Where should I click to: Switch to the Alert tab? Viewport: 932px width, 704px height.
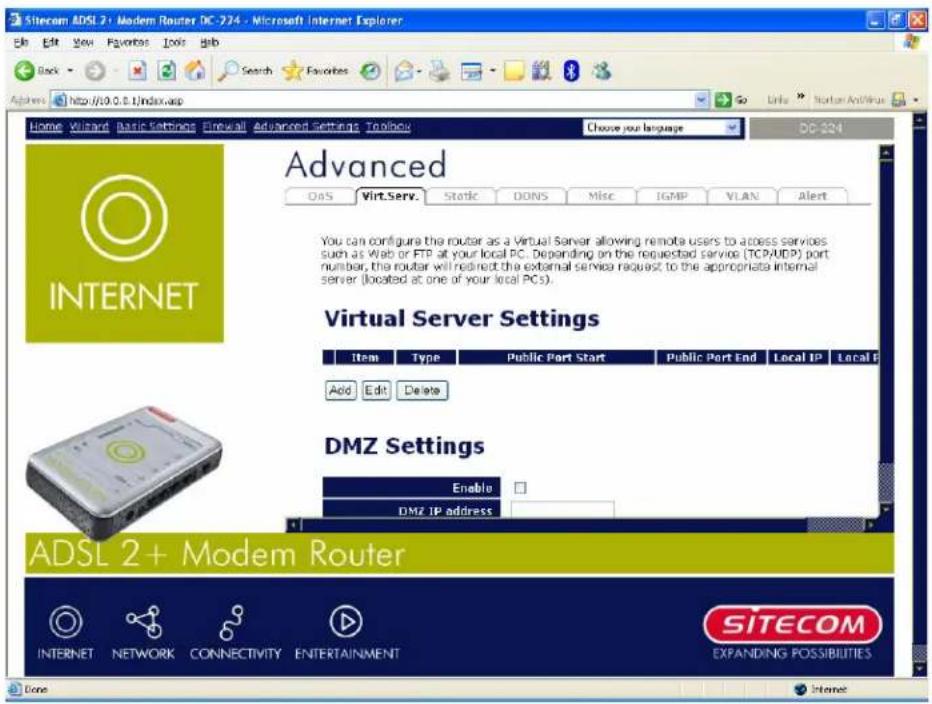pyautogui.click(x=813, y=196)
